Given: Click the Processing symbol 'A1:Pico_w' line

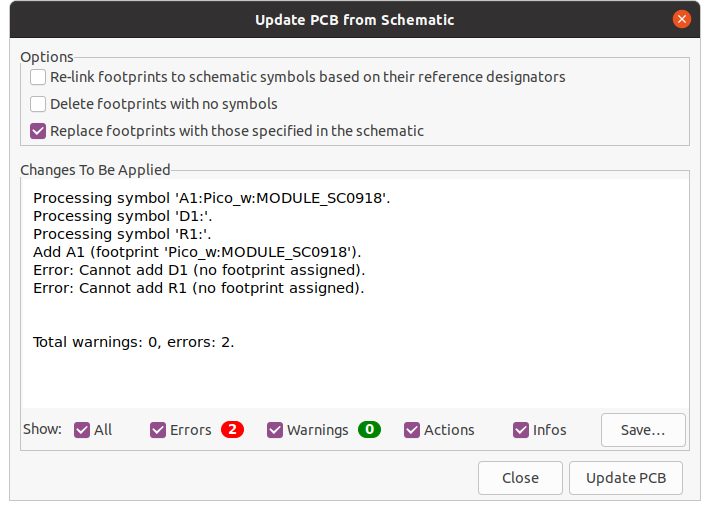Looking at the screenshot, I should coord(211,198).
